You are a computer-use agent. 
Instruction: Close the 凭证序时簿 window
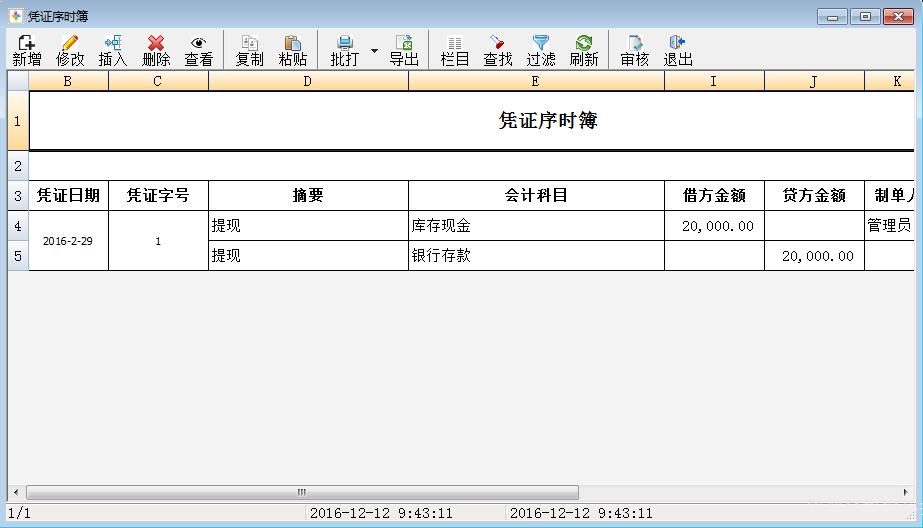pos(899,16)
